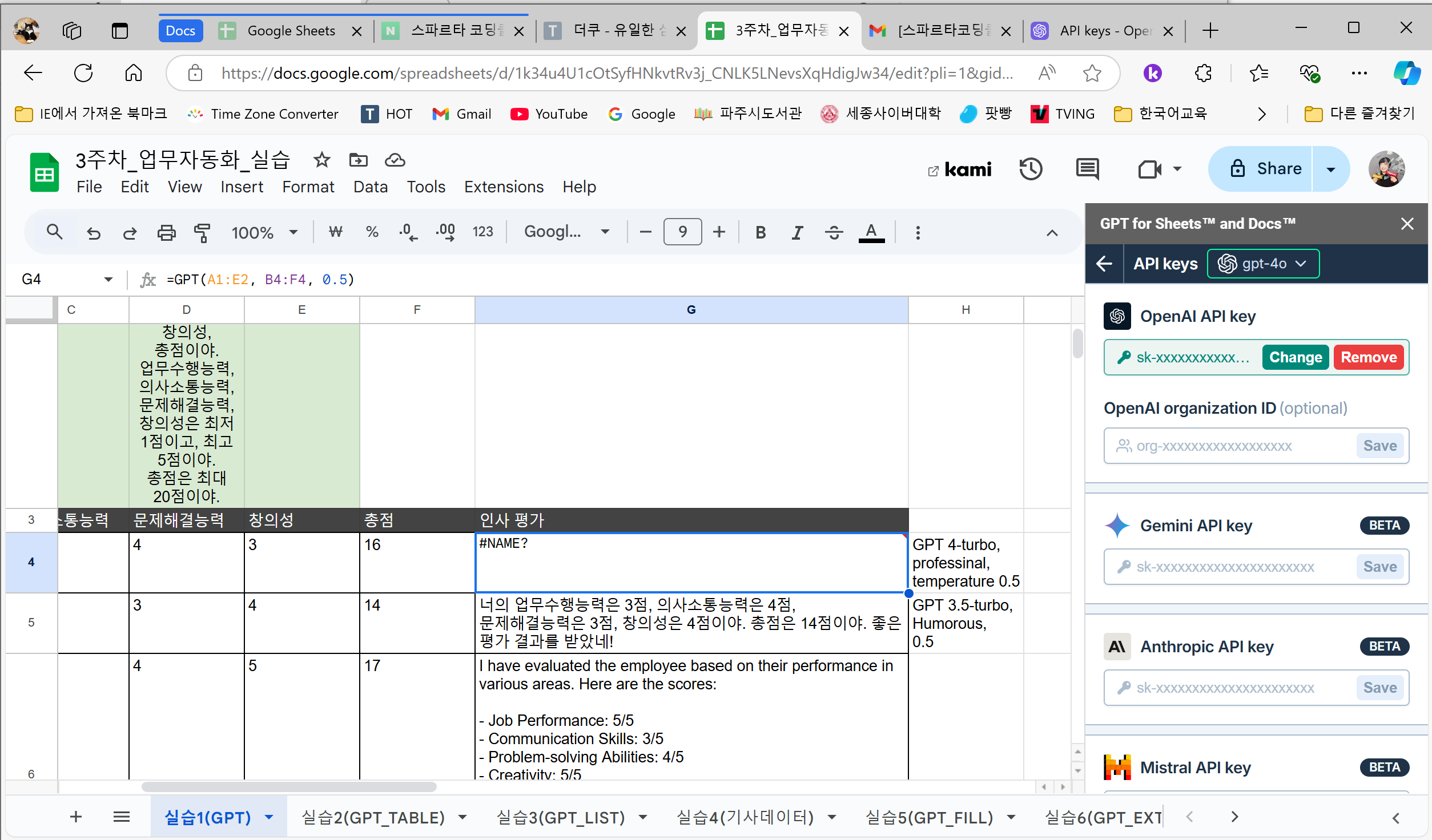Screen dimensions: 1432x840
Task: Move document with folder icon
Action: (359, 160)
